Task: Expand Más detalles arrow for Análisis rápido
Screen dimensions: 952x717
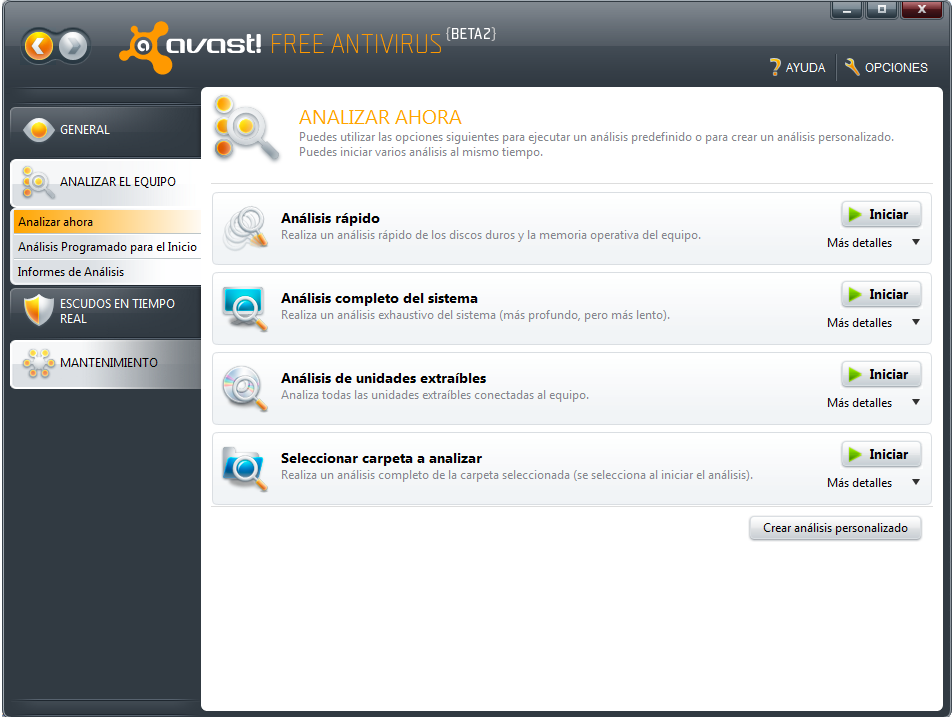Action: [x=916, y=242]
